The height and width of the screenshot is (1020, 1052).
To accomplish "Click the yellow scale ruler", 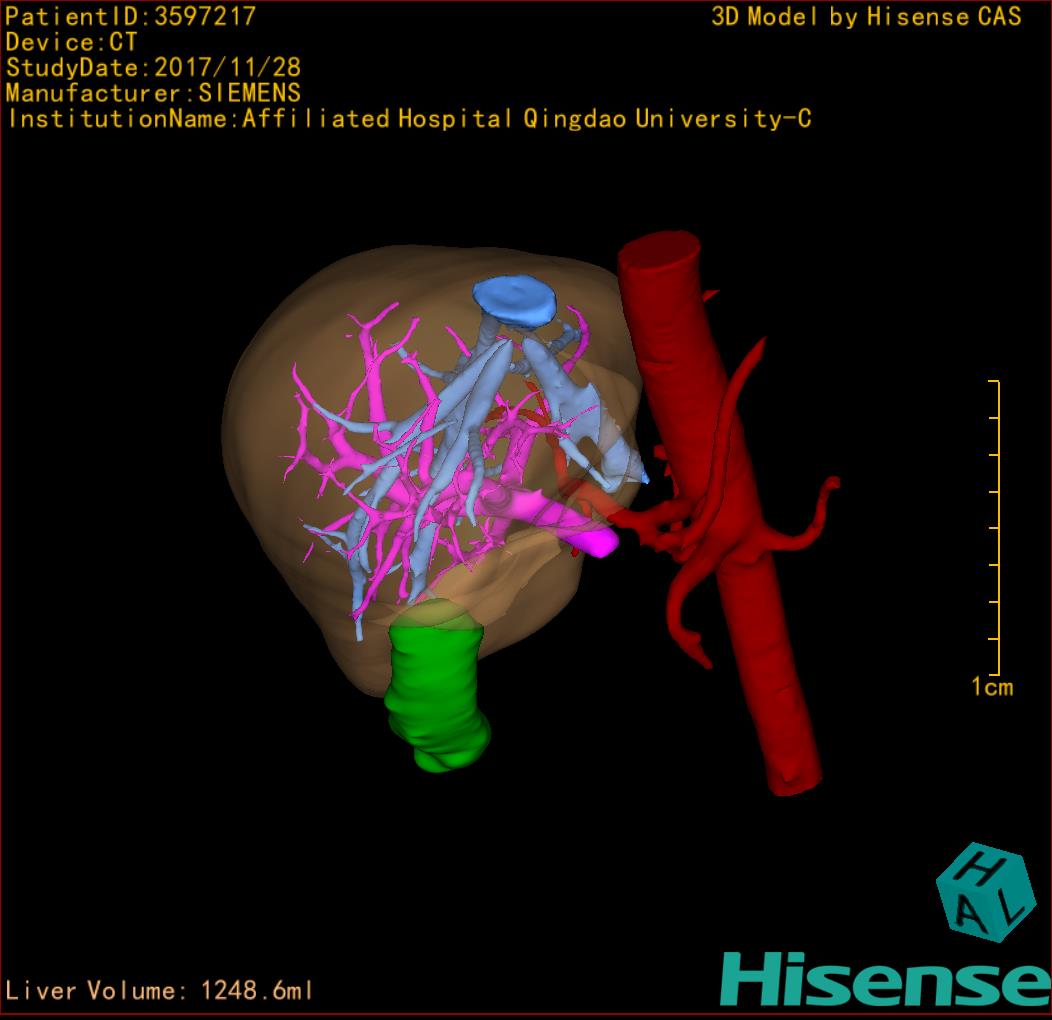I will 994,527.
